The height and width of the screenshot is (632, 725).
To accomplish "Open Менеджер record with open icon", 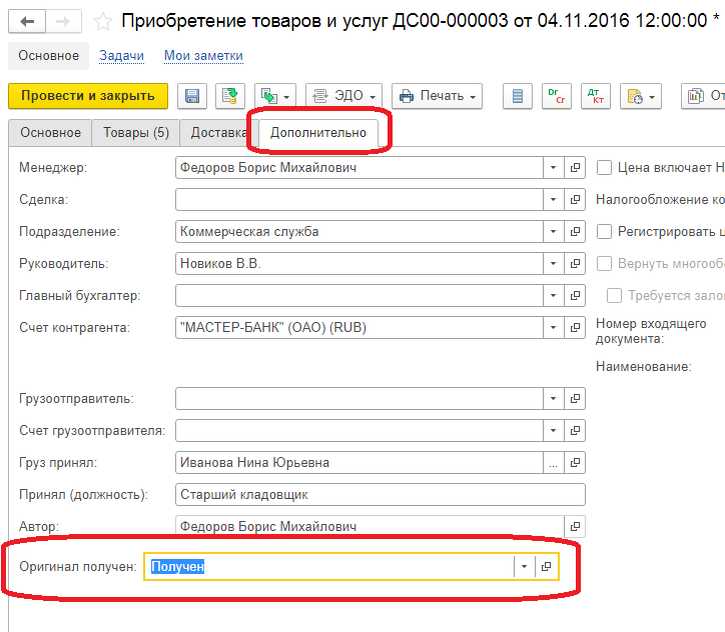I will (575, 167).
